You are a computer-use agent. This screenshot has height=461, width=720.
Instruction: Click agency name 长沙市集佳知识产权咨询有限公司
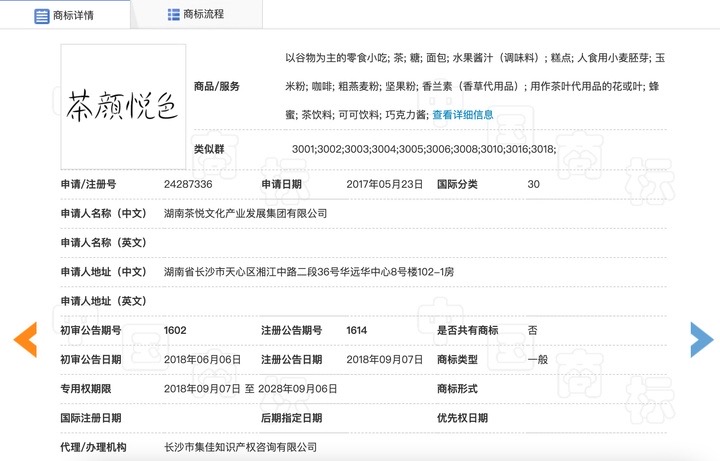(x=240, y=447)
